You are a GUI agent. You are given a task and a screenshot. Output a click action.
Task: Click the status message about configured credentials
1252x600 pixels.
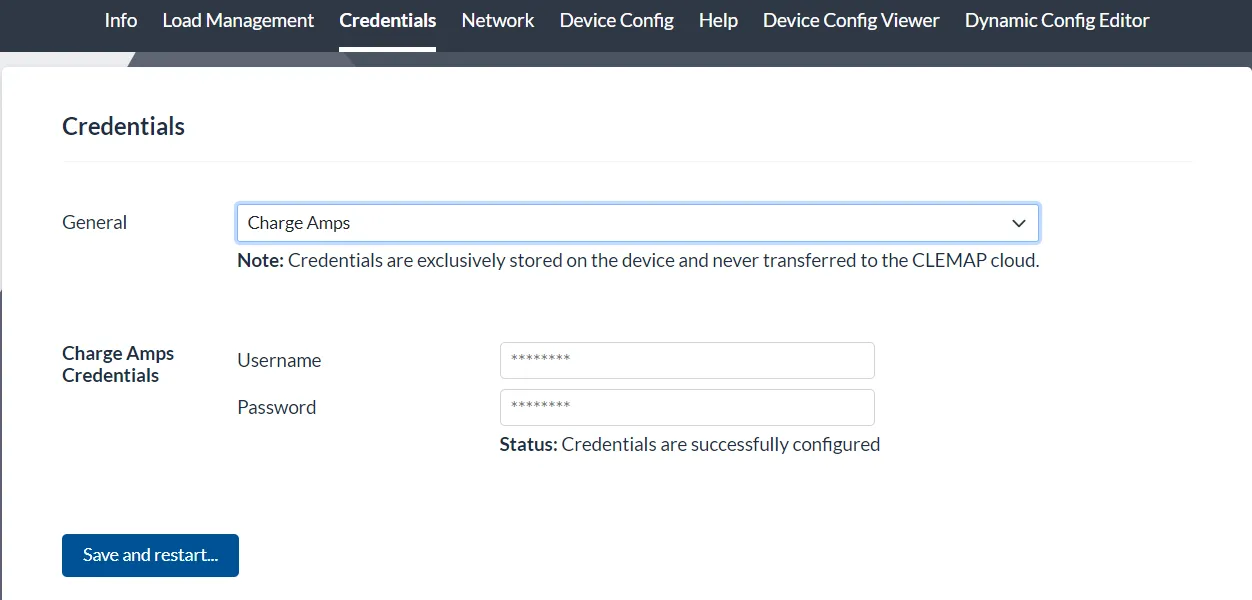point(690,444)
